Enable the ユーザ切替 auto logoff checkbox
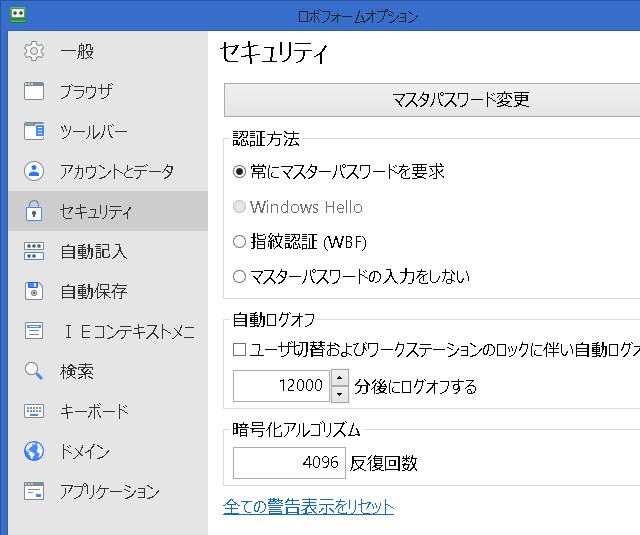The image size is (640, 535). coord(239,350)
